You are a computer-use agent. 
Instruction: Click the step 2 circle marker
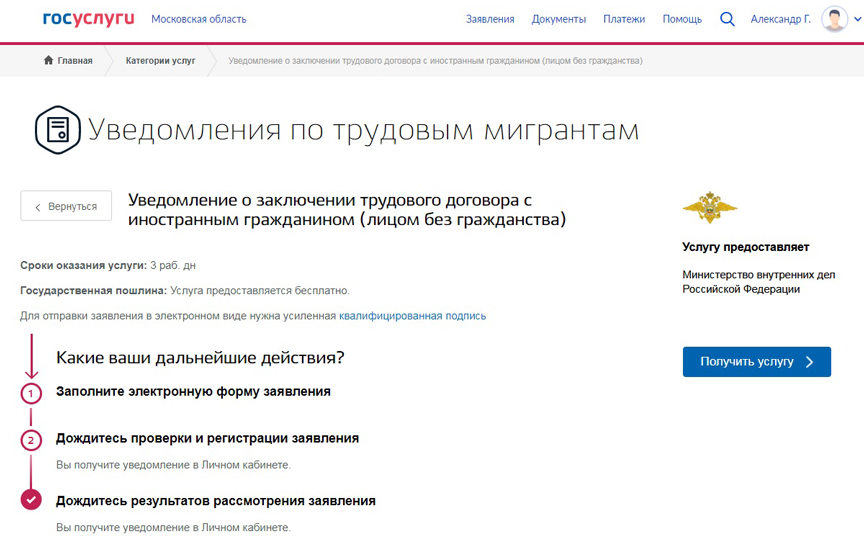pyautogui.click(x=31, y=440)
